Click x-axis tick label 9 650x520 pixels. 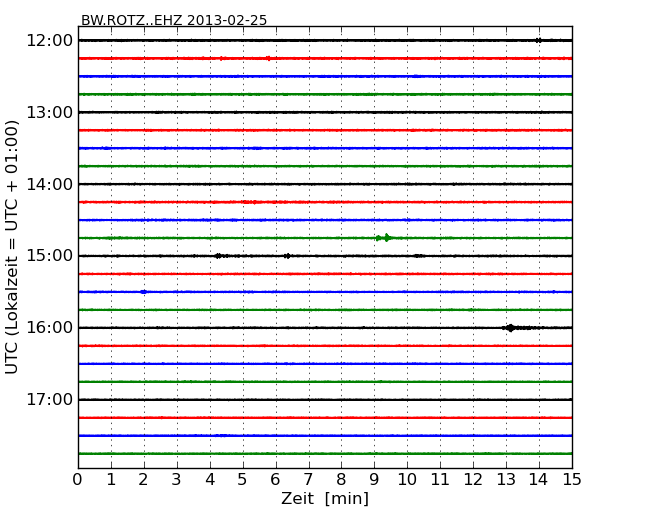pyautogui.click(x=374, y=480)
